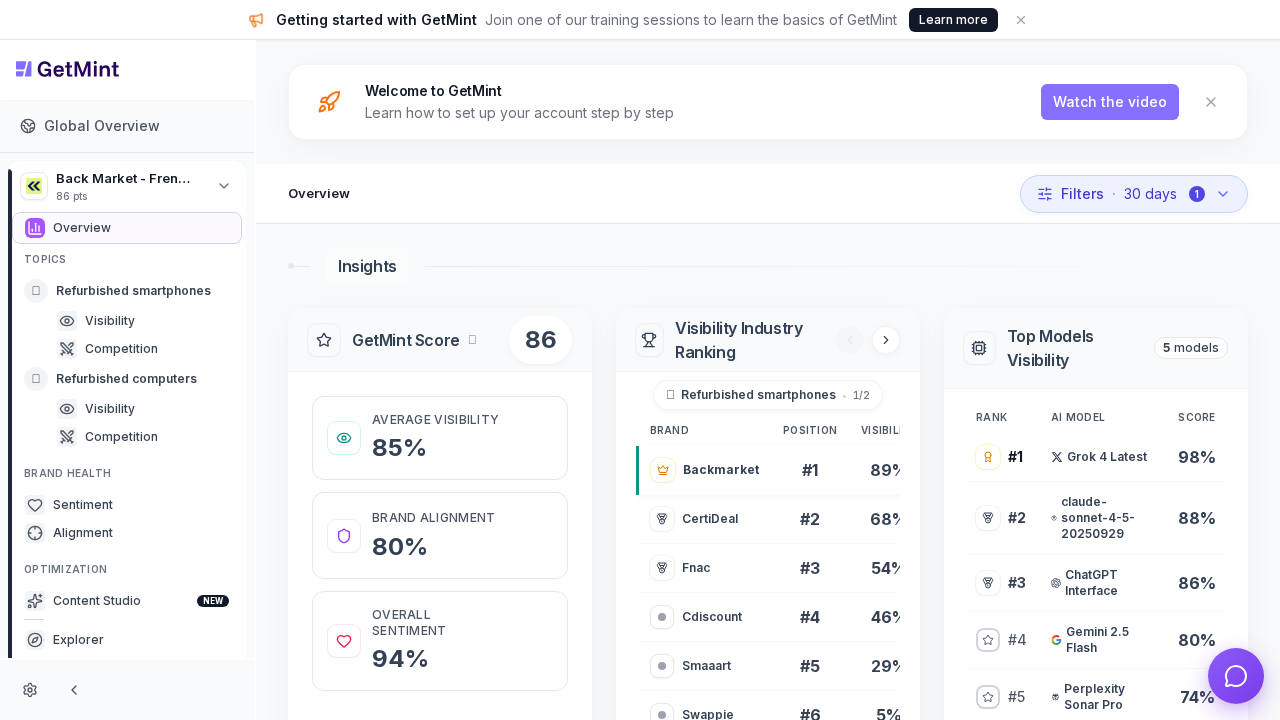The image size is (1280, 720).
Task: Click Watch the video button
Action: [1110, 102]
